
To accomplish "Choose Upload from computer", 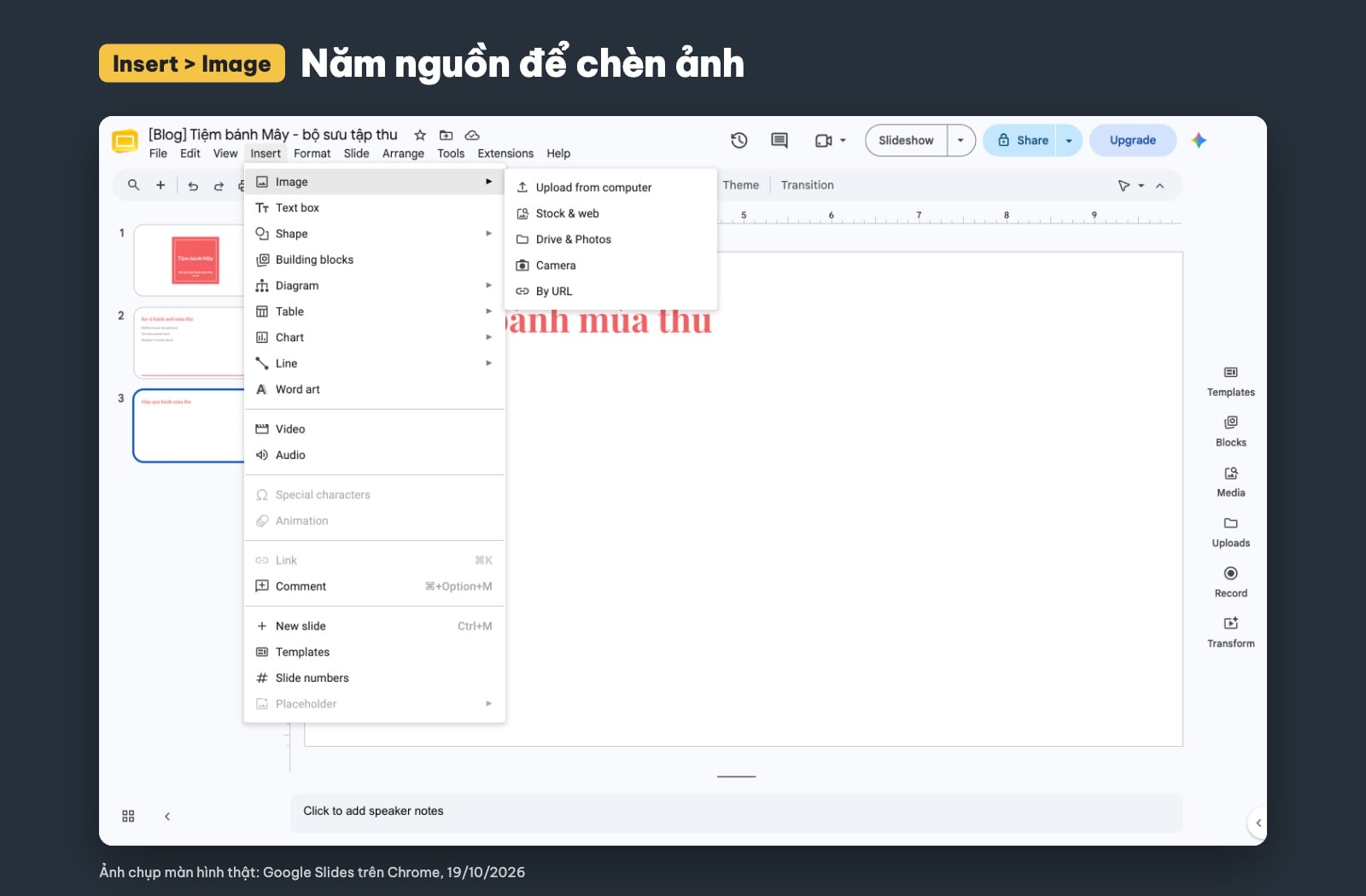I will pos(610,188).
